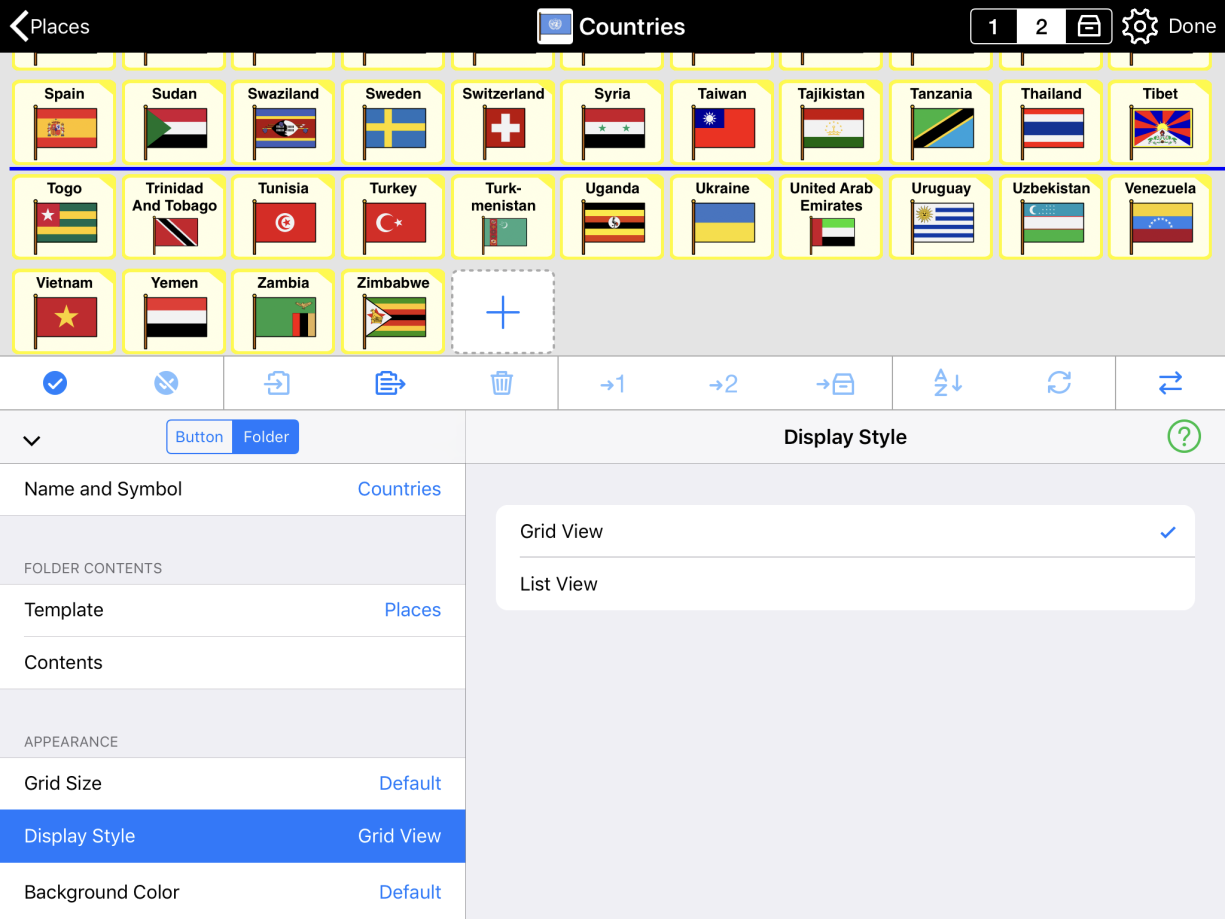Collapse the editor panel chevron
The image size is (1225, 919).
point(32,440)
